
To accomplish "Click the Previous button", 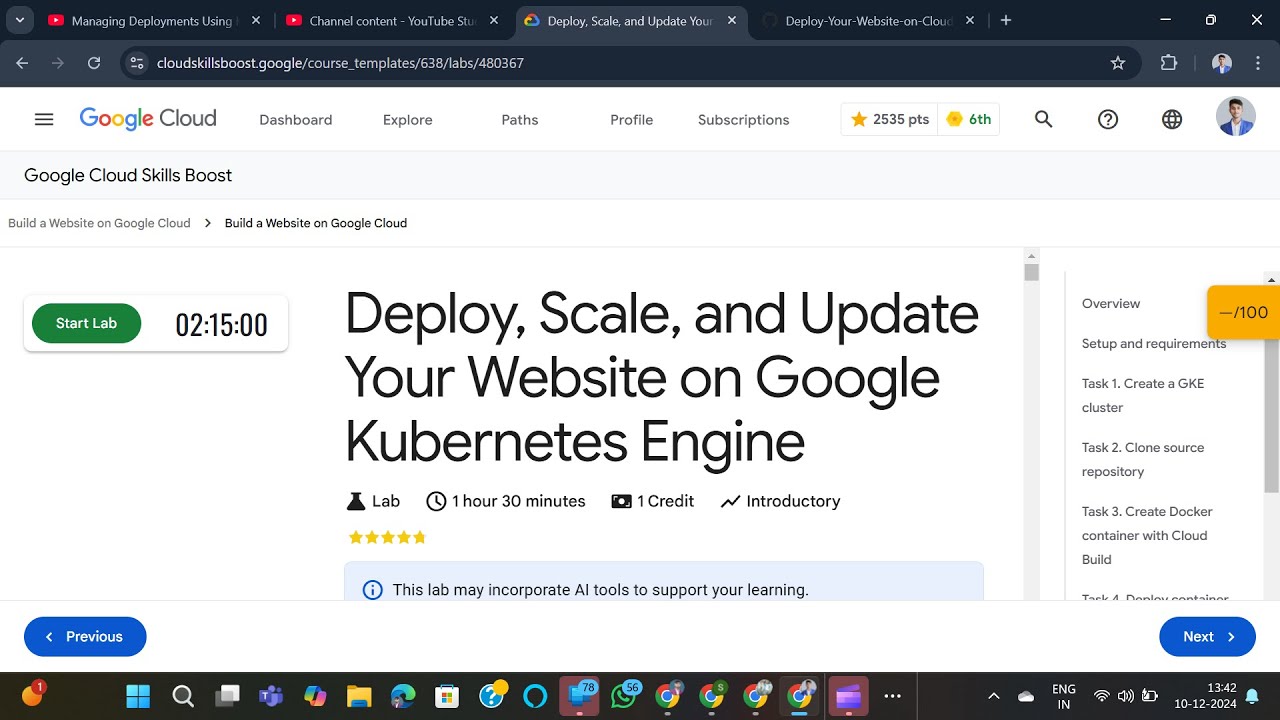I will [x=85, y=636].
